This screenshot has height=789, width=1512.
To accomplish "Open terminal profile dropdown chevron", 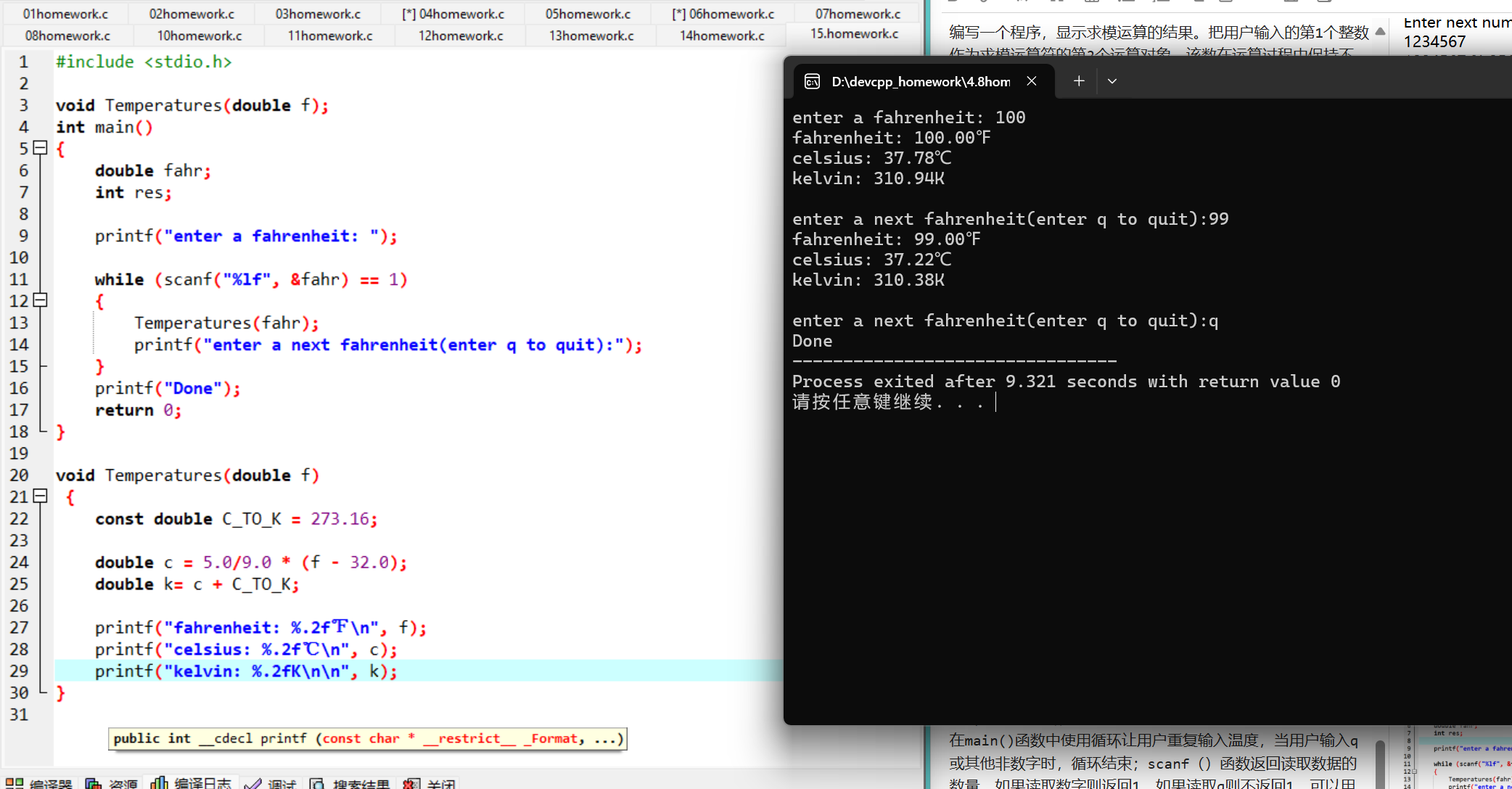I will click(x=1112, y=81).
